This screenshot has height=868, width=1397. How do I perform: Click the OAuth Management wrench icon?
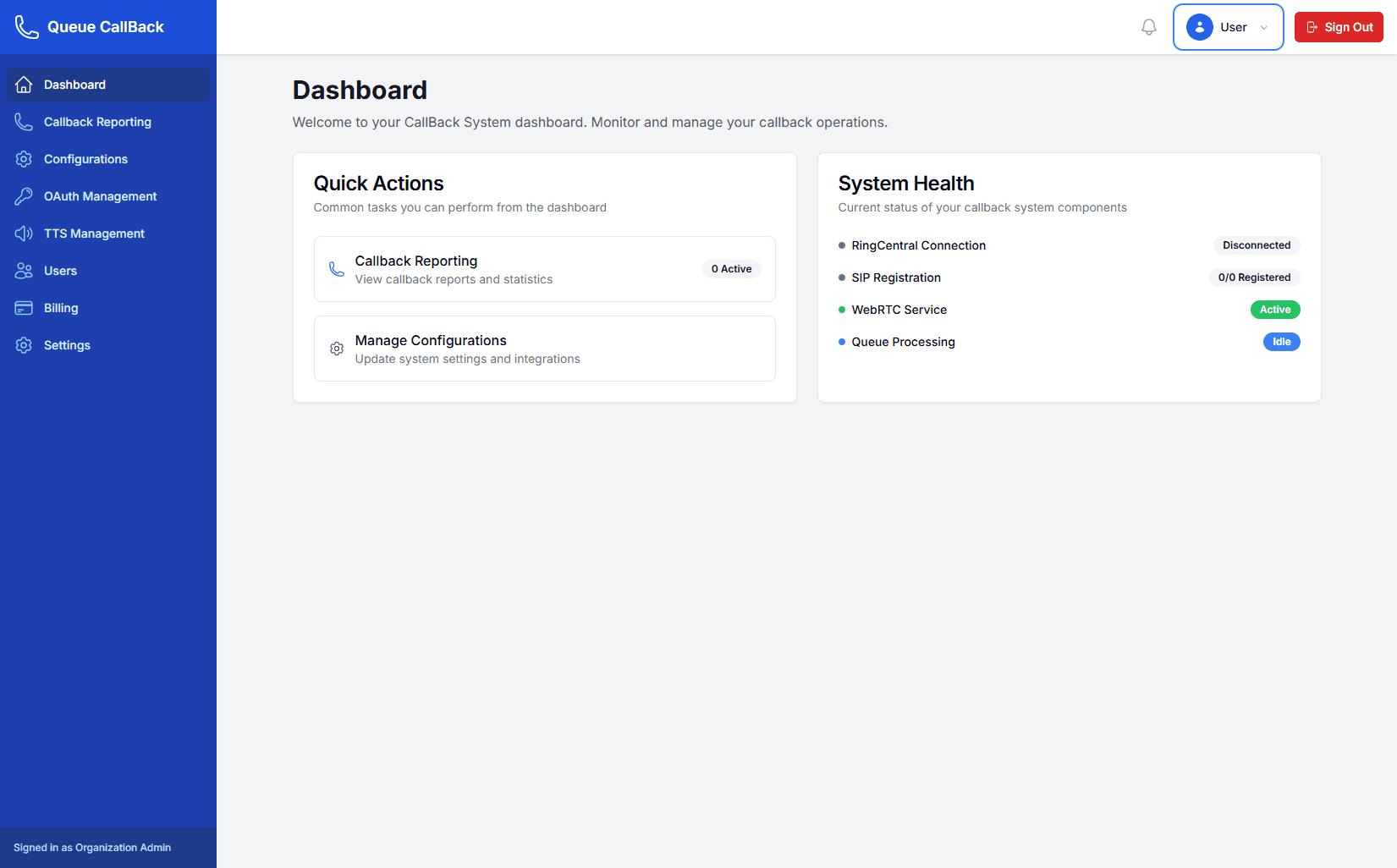(24, 195)
